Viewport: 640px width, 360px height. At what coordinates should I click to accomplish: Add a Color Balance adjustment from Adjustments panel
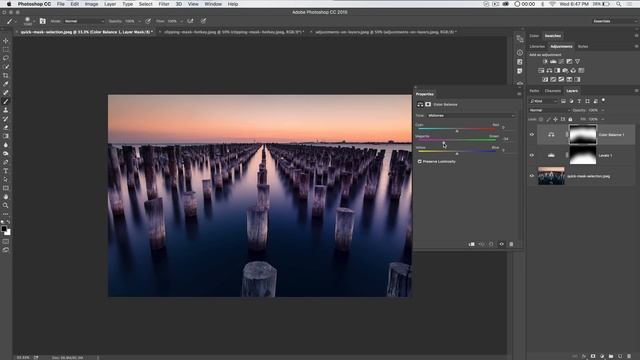coord(549,71)
